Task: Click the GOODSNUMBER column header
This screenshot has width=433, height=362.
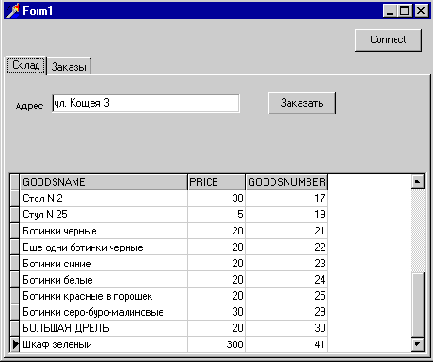Action: coord(287,182)
